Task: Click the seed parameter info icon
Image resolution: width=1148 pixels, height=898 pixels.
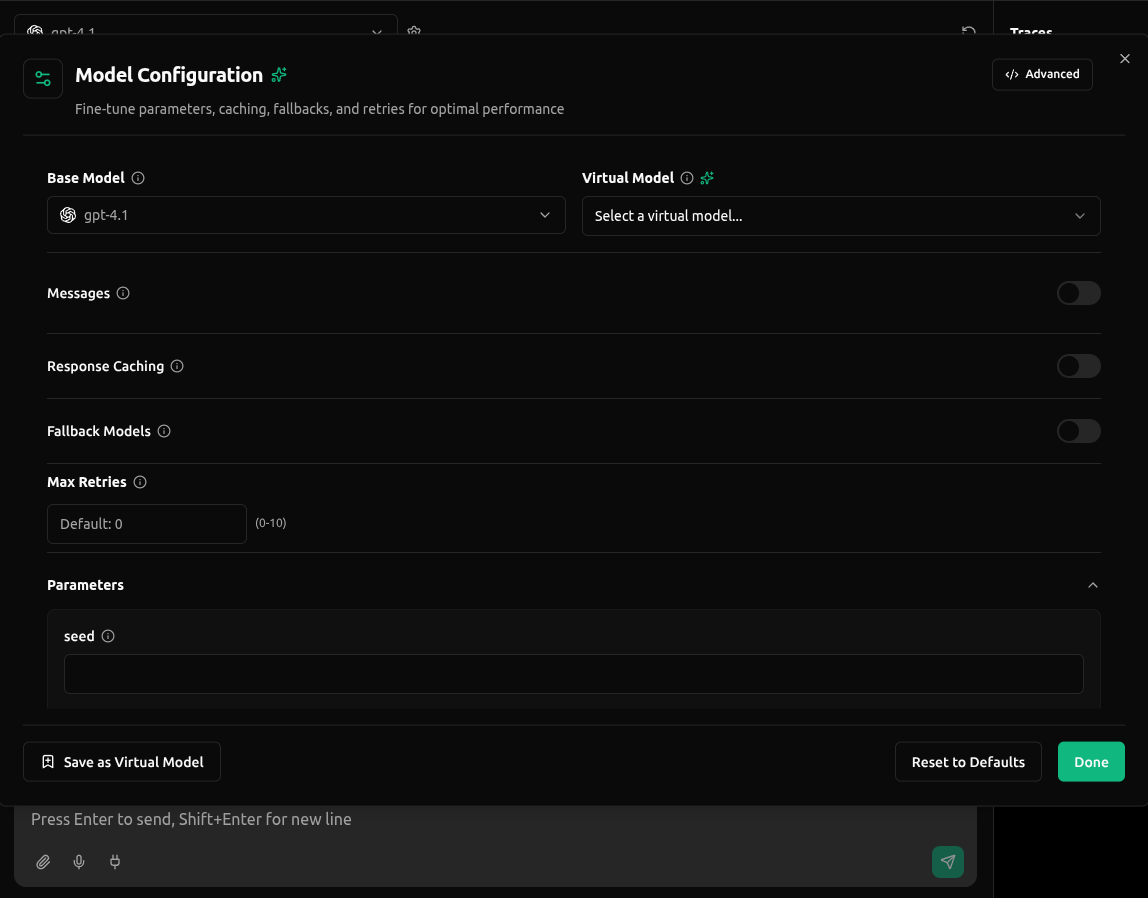Action: [108, 636]
